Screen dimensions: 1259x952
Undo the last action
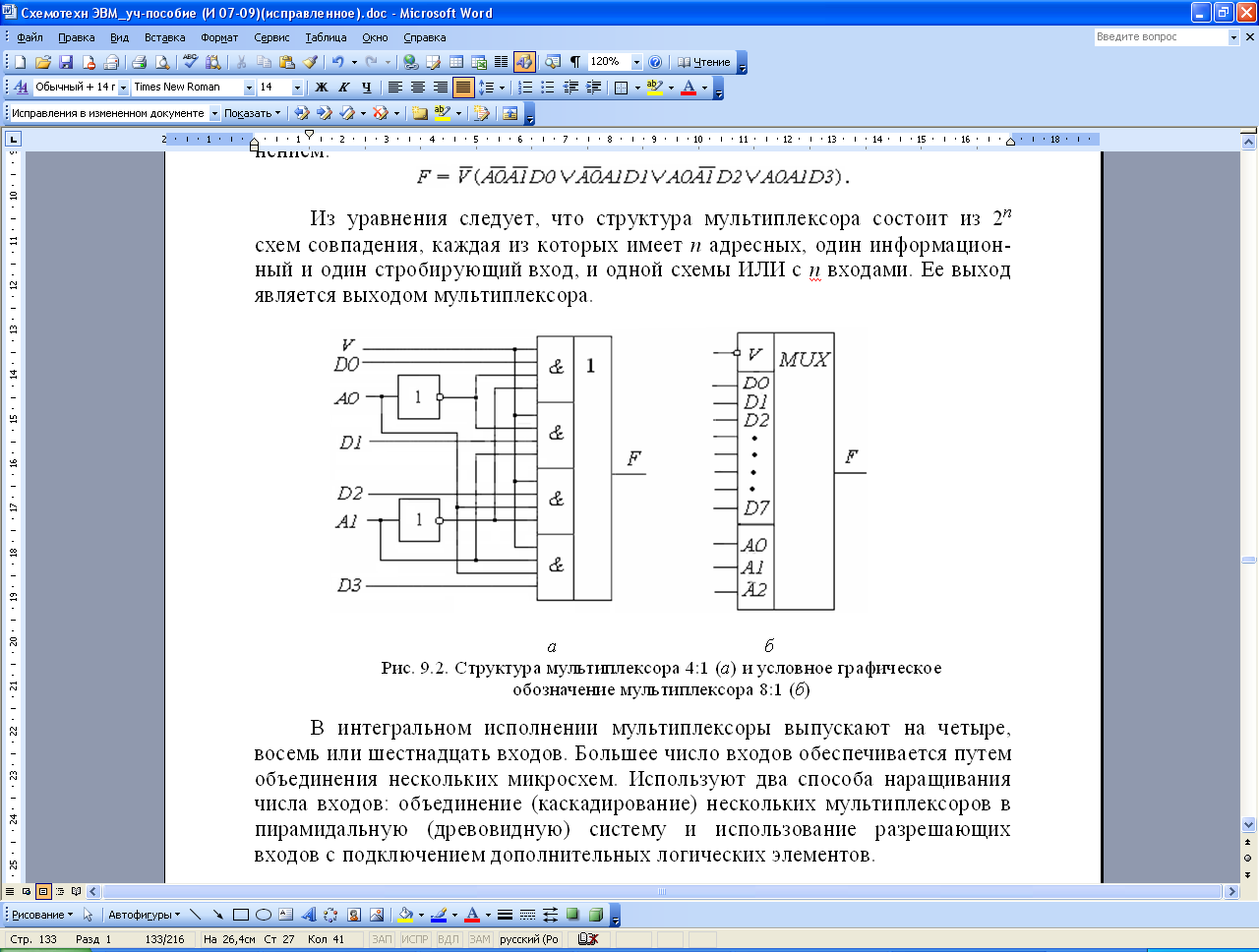point(337,62)
